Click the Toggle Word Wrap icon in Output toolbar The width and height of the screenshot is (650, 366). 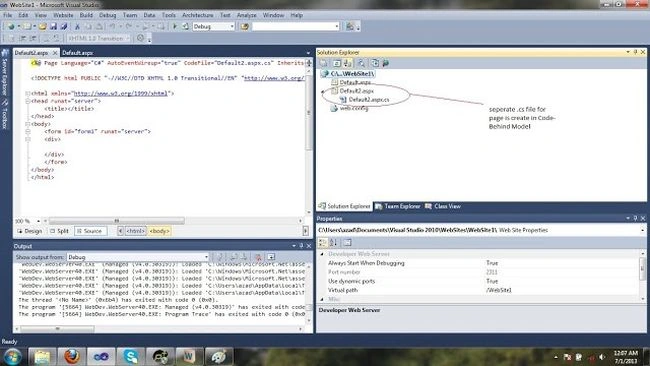coord(271,257)
